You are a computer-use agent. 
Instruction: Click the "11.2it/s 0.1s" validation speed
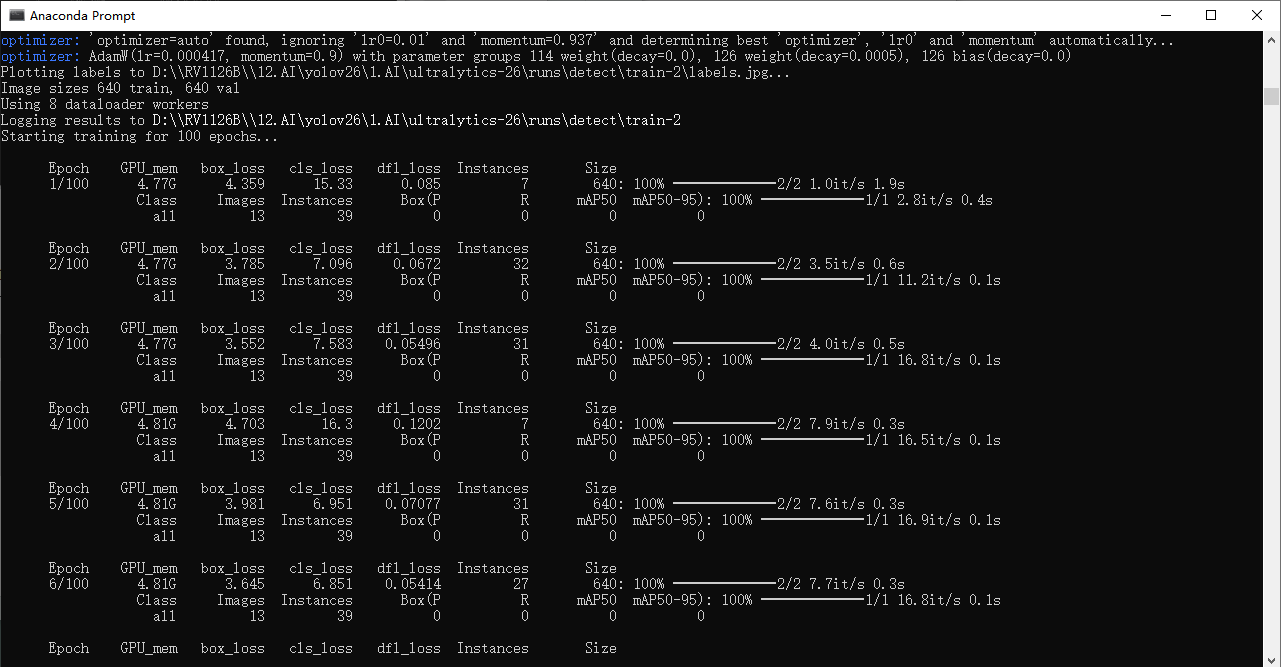click(949, 281)
